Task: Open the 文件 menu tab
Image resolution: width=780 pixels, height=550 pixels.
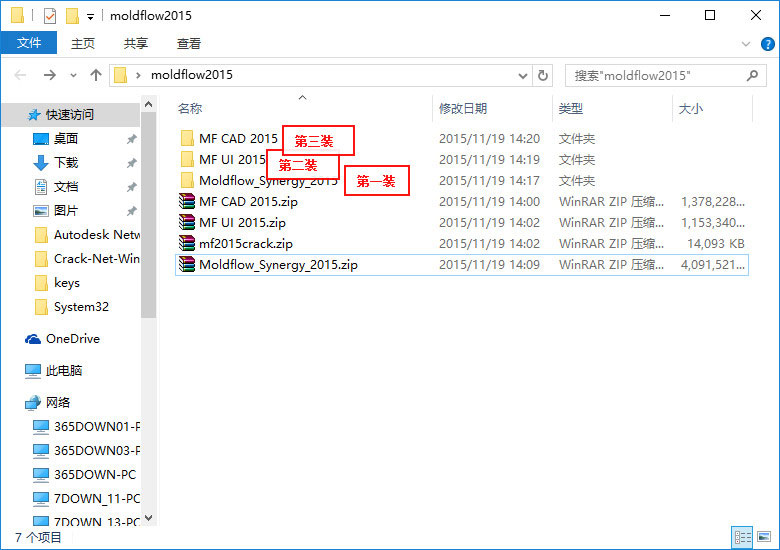Action: coord(29,43)
